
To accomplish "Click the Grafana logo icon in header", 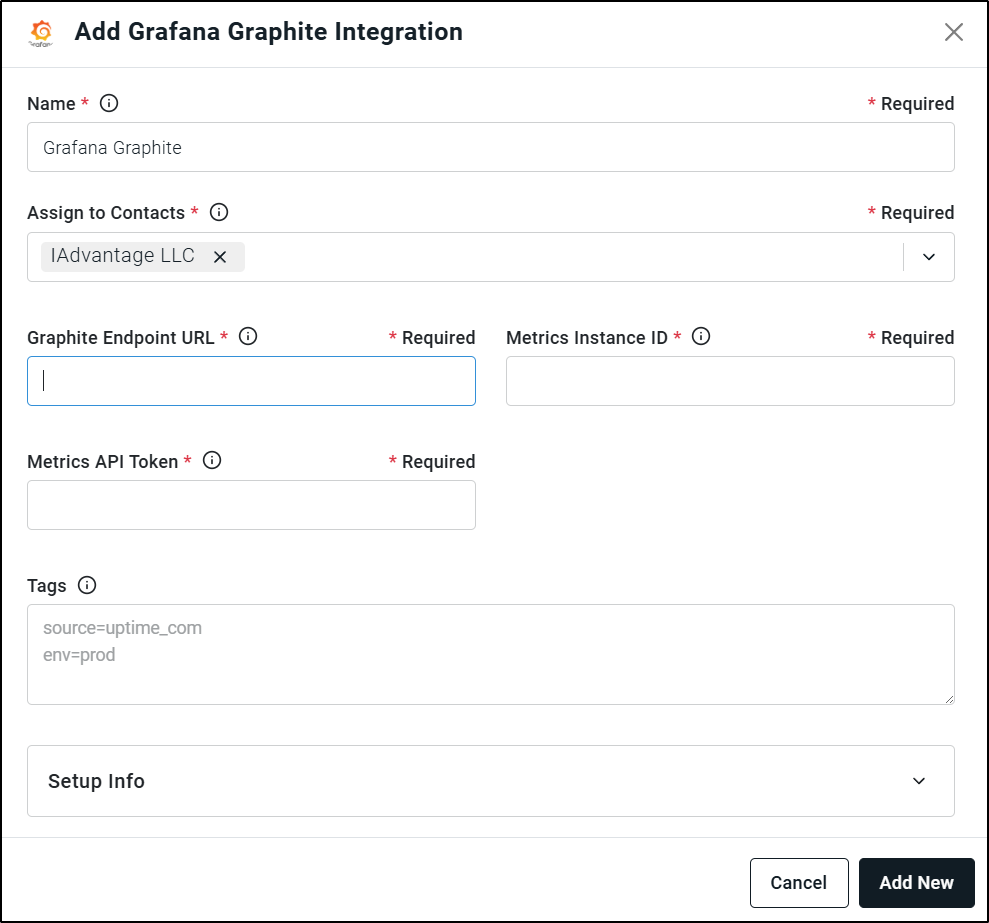I will coord(42,33).
